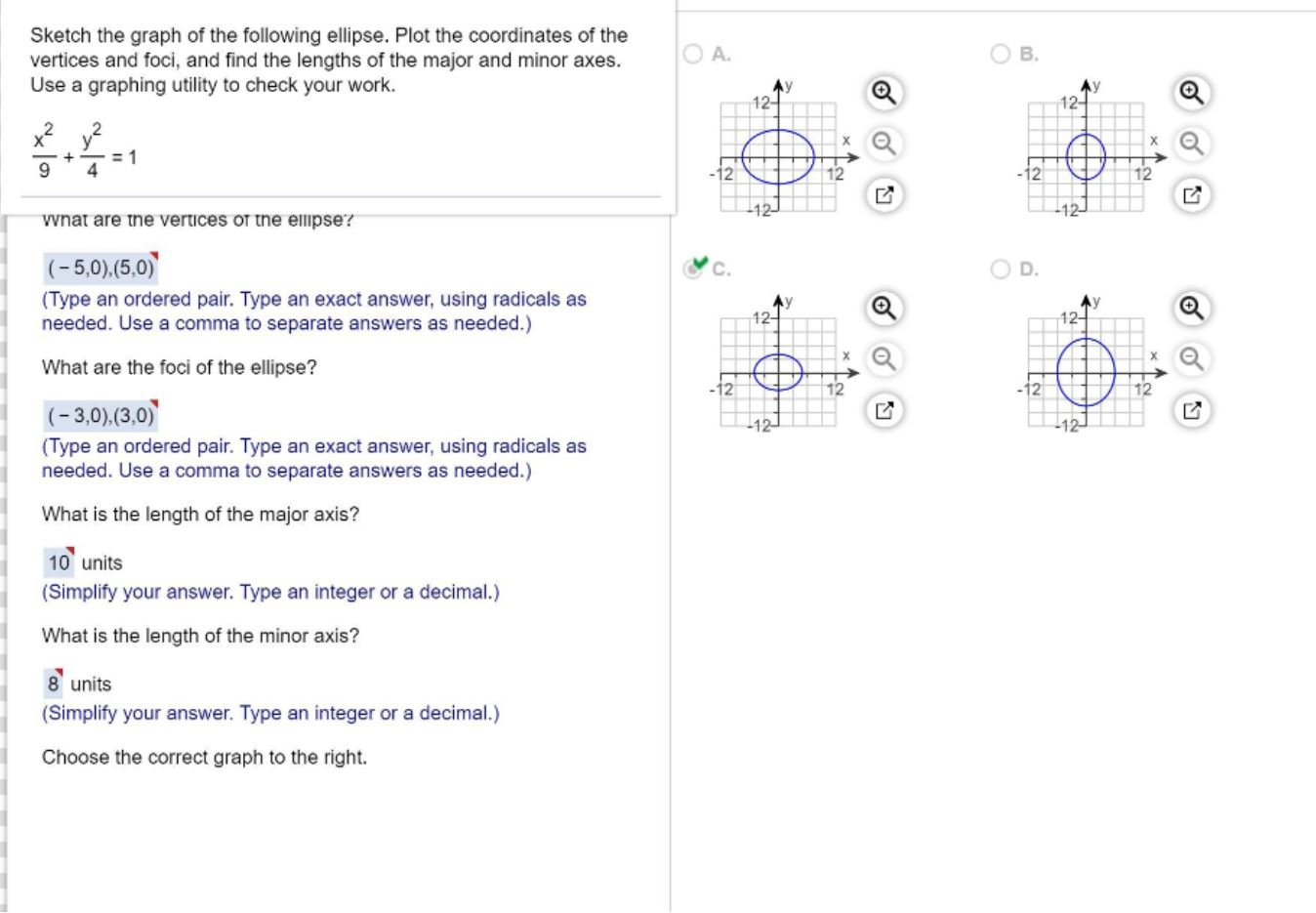Click the selected radio button for graph C

tap(691, 270)
